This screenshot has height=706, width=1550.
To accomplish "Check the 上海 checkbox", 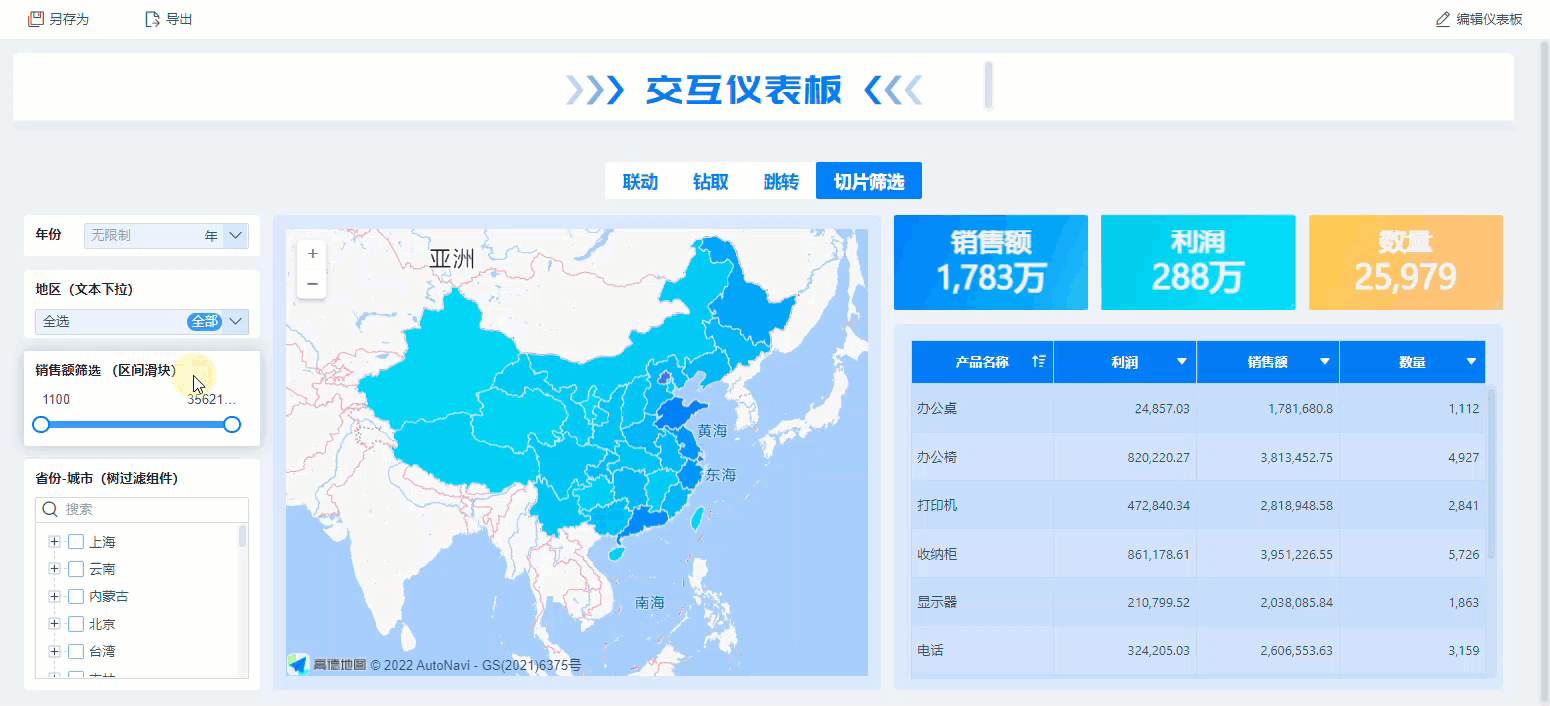I will (x=75, y=542).
